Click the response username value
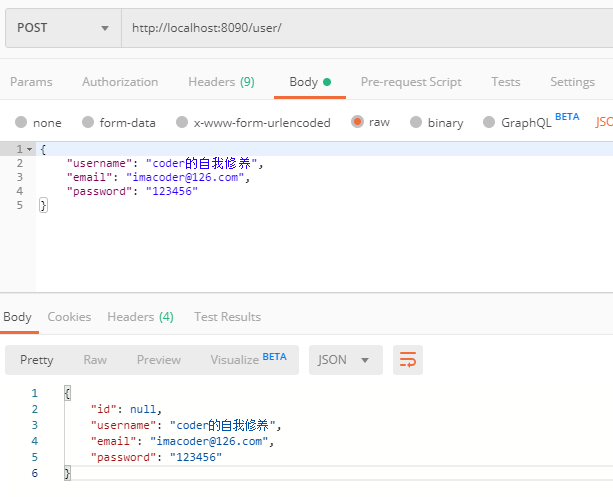 [x=223, y=425]
